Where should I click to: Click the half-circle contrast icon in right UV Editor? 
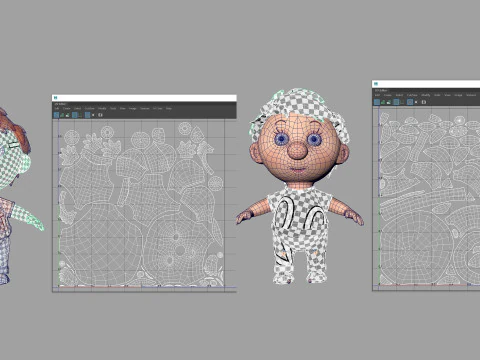coord(424,102)
